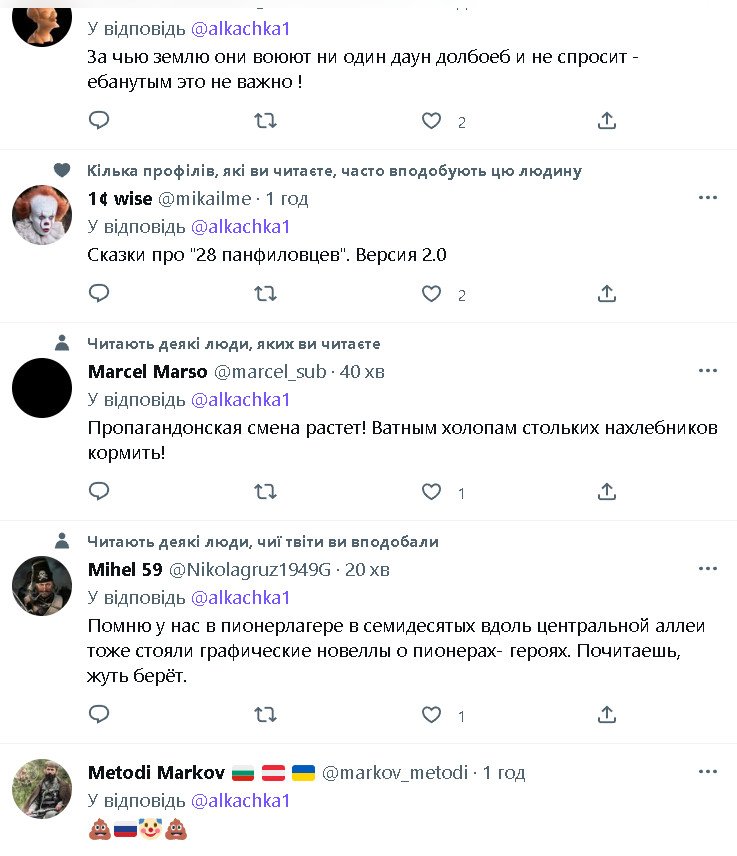Click Metodi Markov's profile avatar
The image size is (737, 856).
click(42, 789)
